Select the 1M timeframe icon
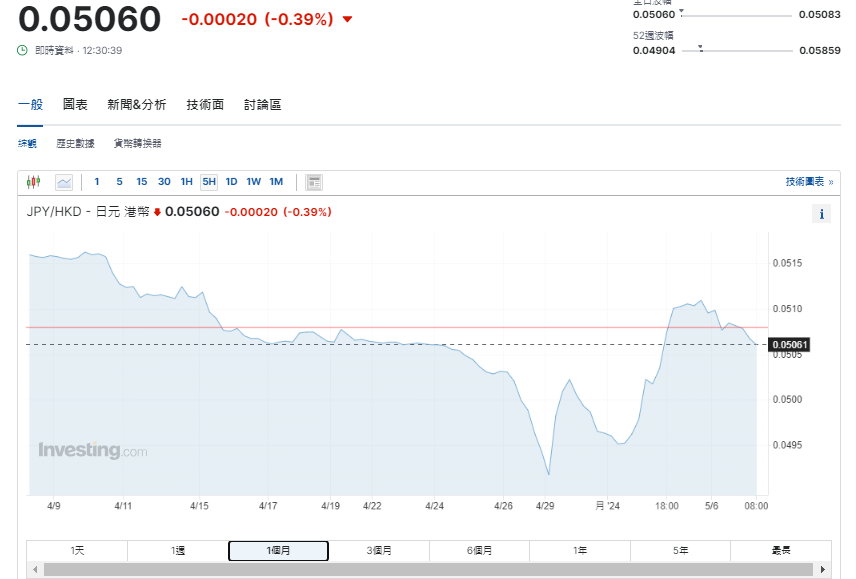 (276, 182)
